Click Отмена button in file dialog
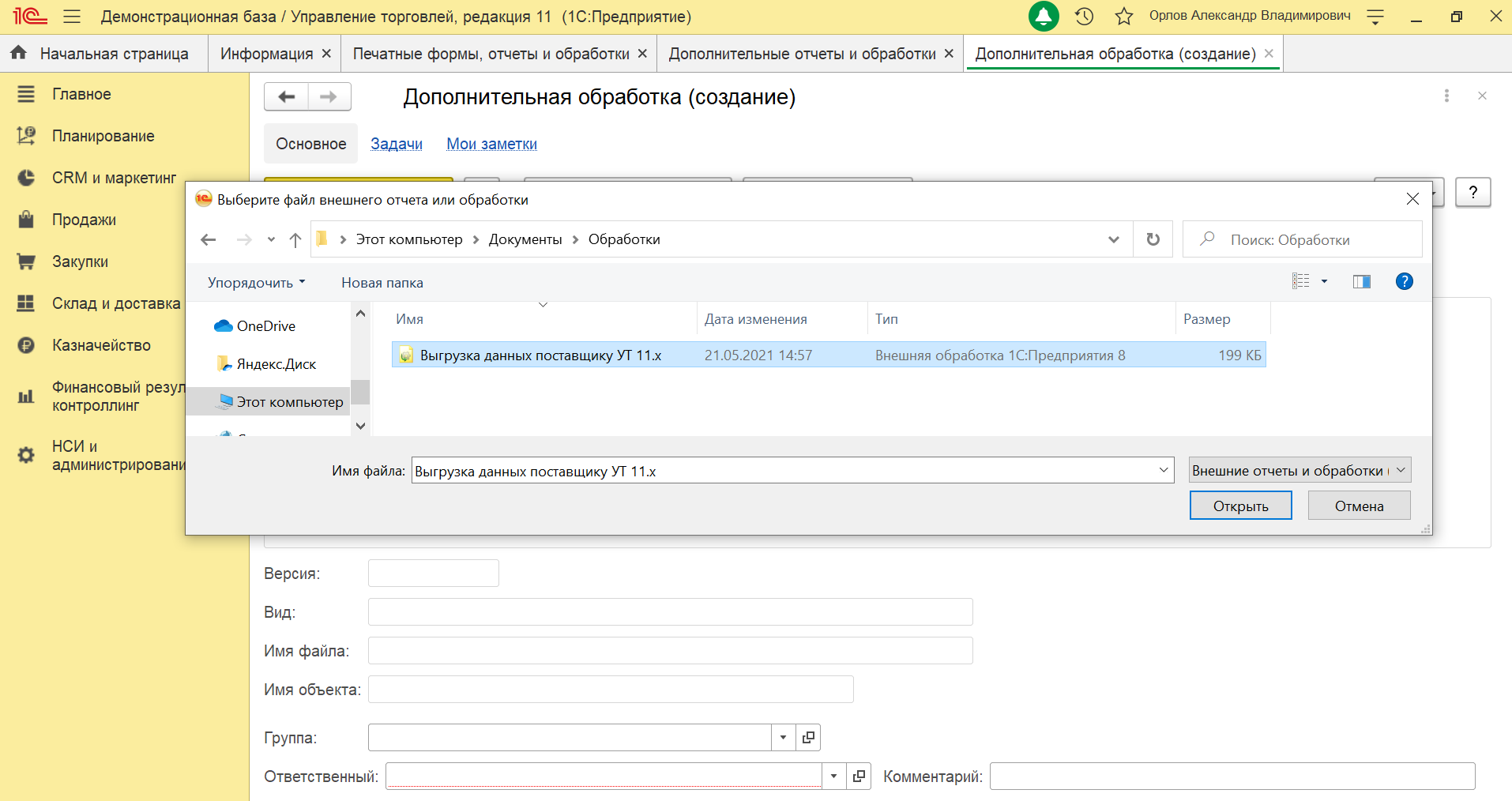1512x801 pixels. (x=1359, y=506)
